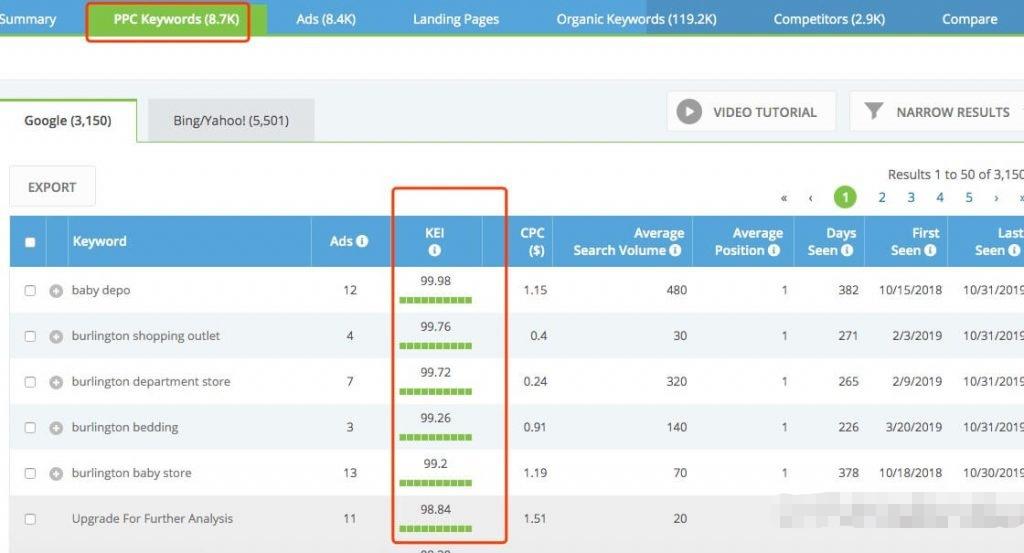1024x553 pixels.
Task: Check the box for burlington baby store
Action: tap(30, 473)
